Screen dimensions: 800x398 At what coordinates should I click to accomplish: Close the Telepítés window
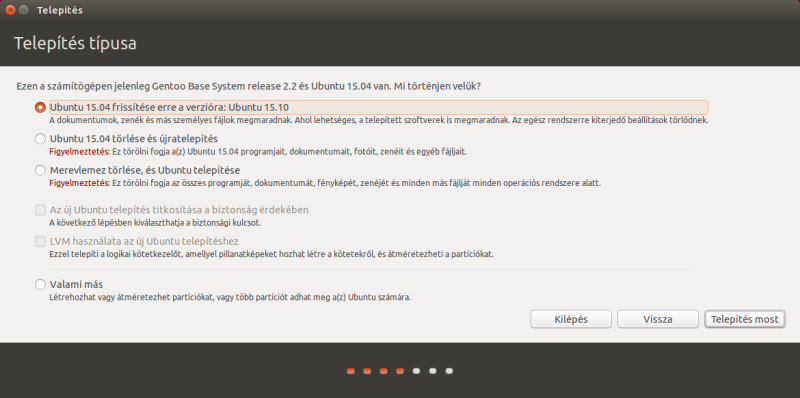point(10,10)
